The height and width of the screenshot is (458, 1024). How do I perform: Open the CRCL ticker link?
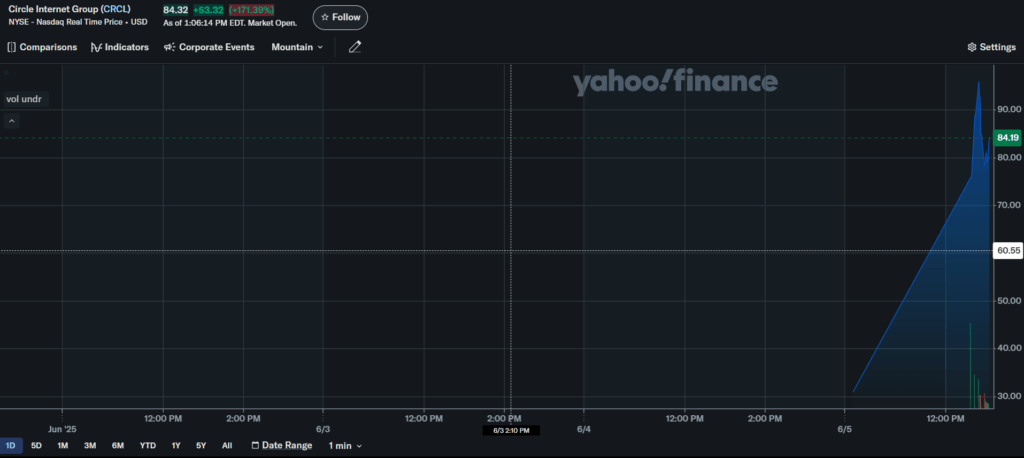pos(115,9)
